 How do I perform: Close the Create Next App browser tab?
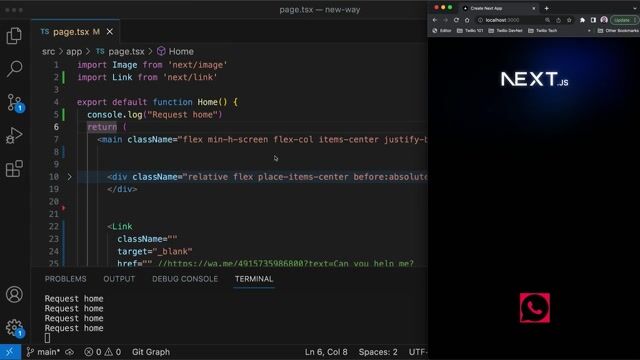[x=533, y=8]
